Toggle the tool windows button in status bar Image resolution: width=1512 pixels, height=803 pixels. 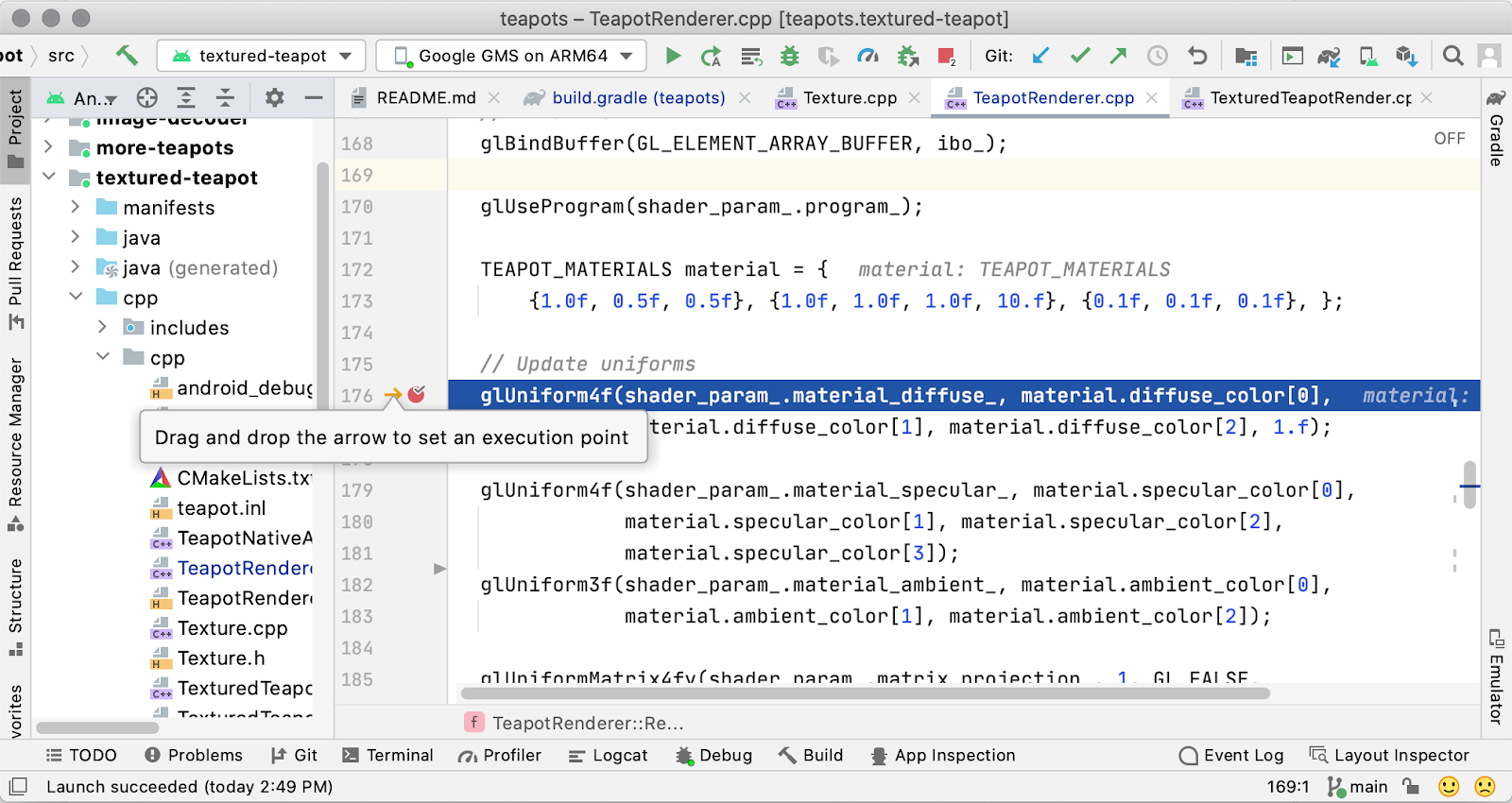[18, 786]
